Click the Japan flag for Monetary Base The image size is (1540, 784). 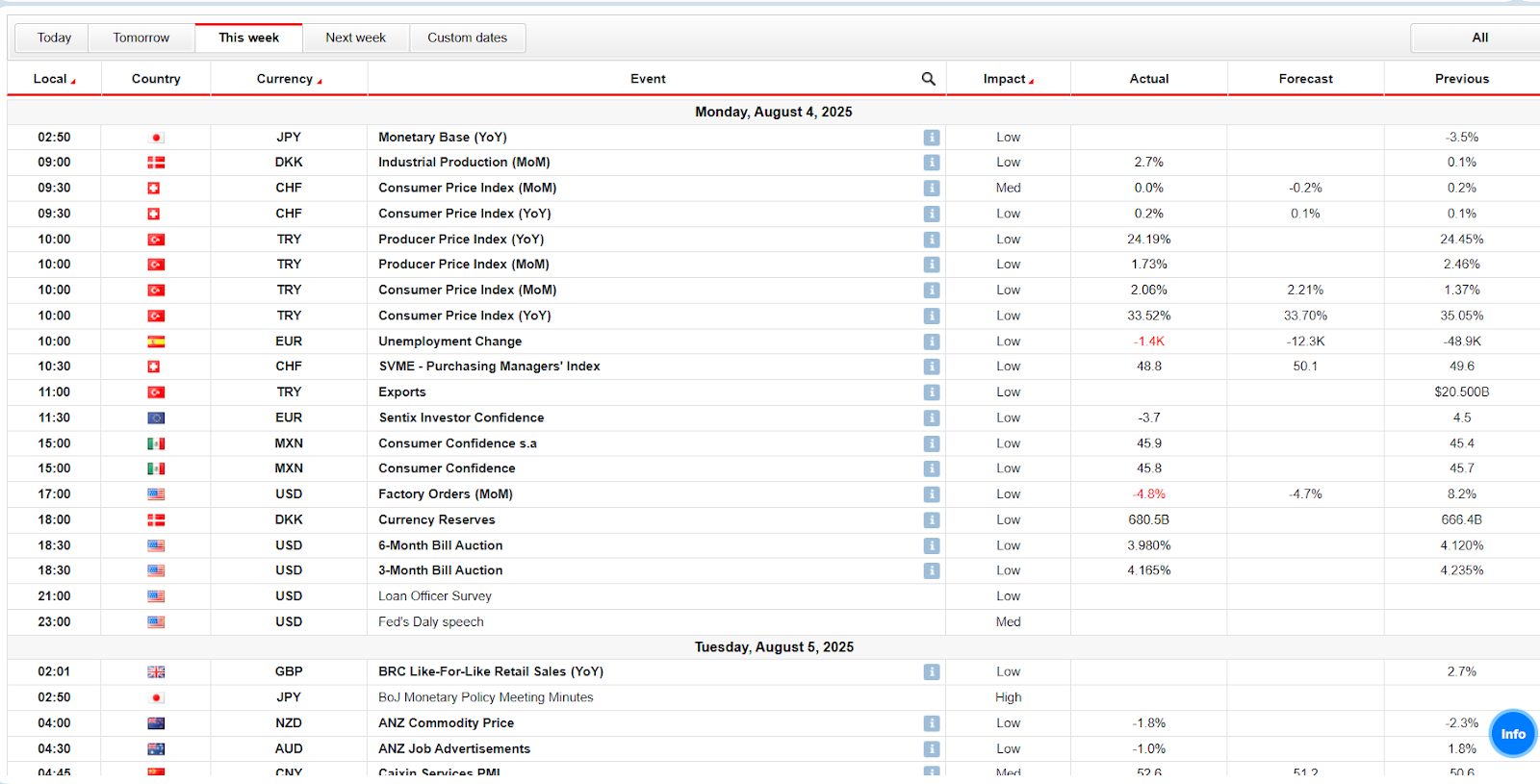click(x=156, y=138)
